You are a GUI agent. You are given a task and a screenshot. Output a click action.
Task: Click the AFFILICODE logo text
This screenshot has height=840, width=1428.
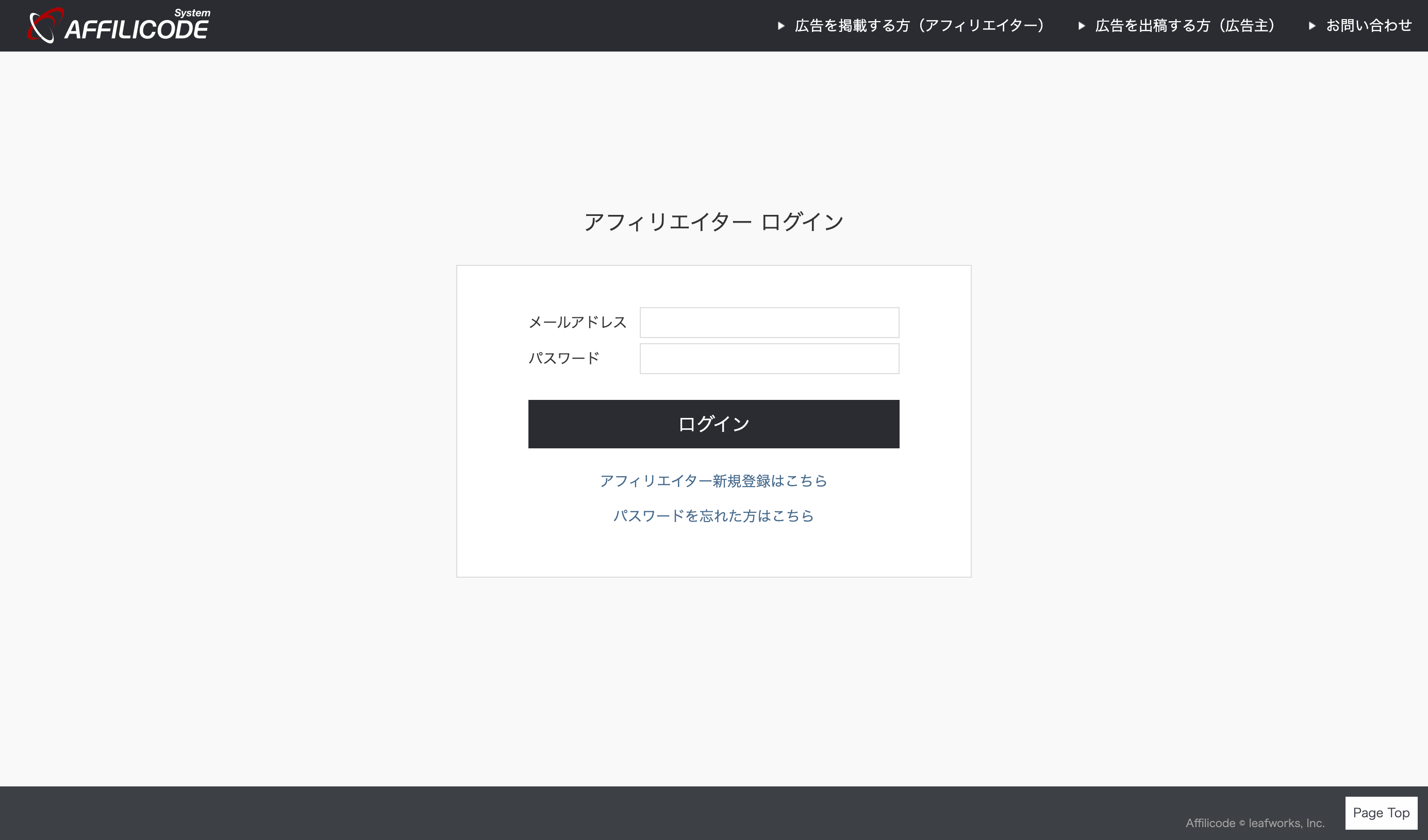pos(137,30)
